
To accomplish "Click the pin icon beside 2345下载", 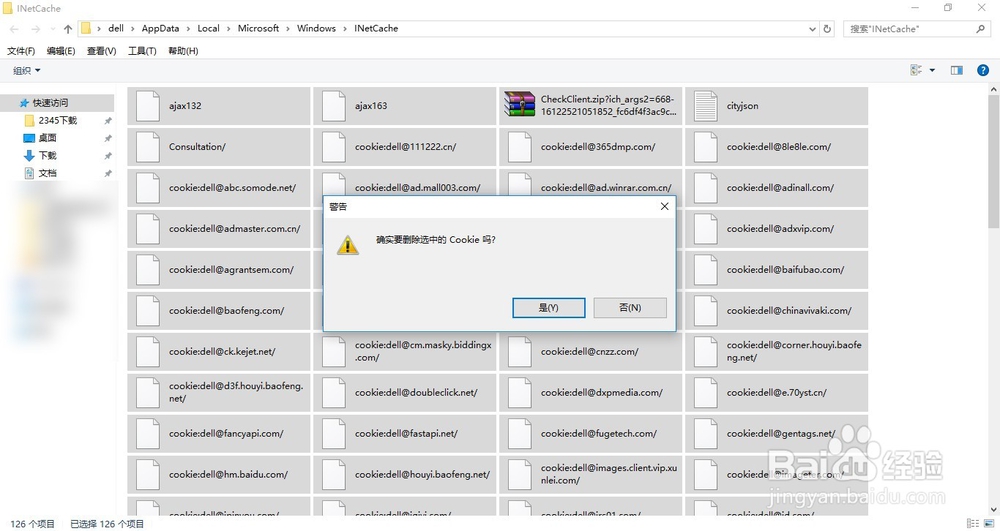I will point(108,120).
